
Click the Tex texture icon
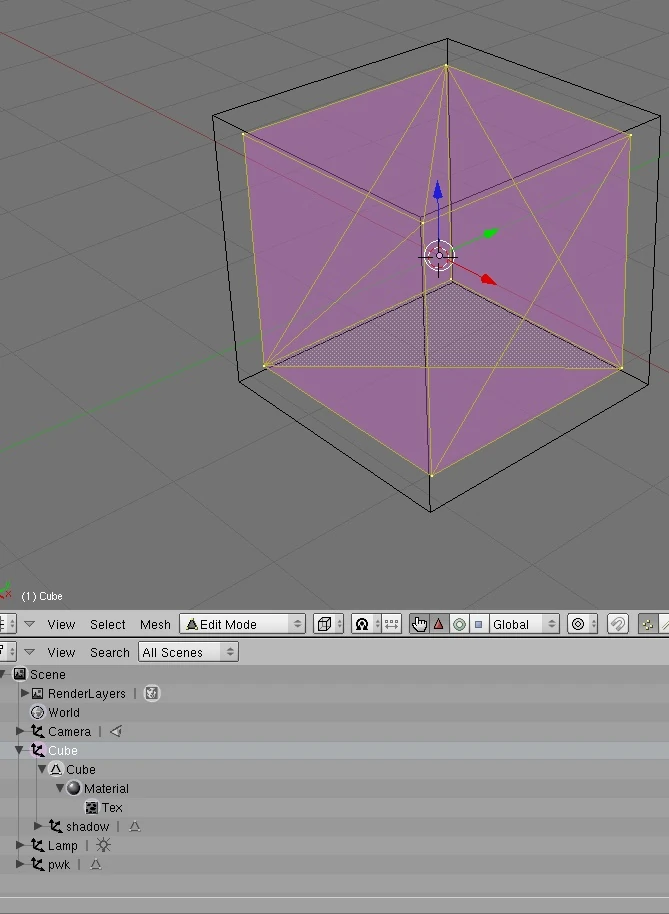coord(91,807)
